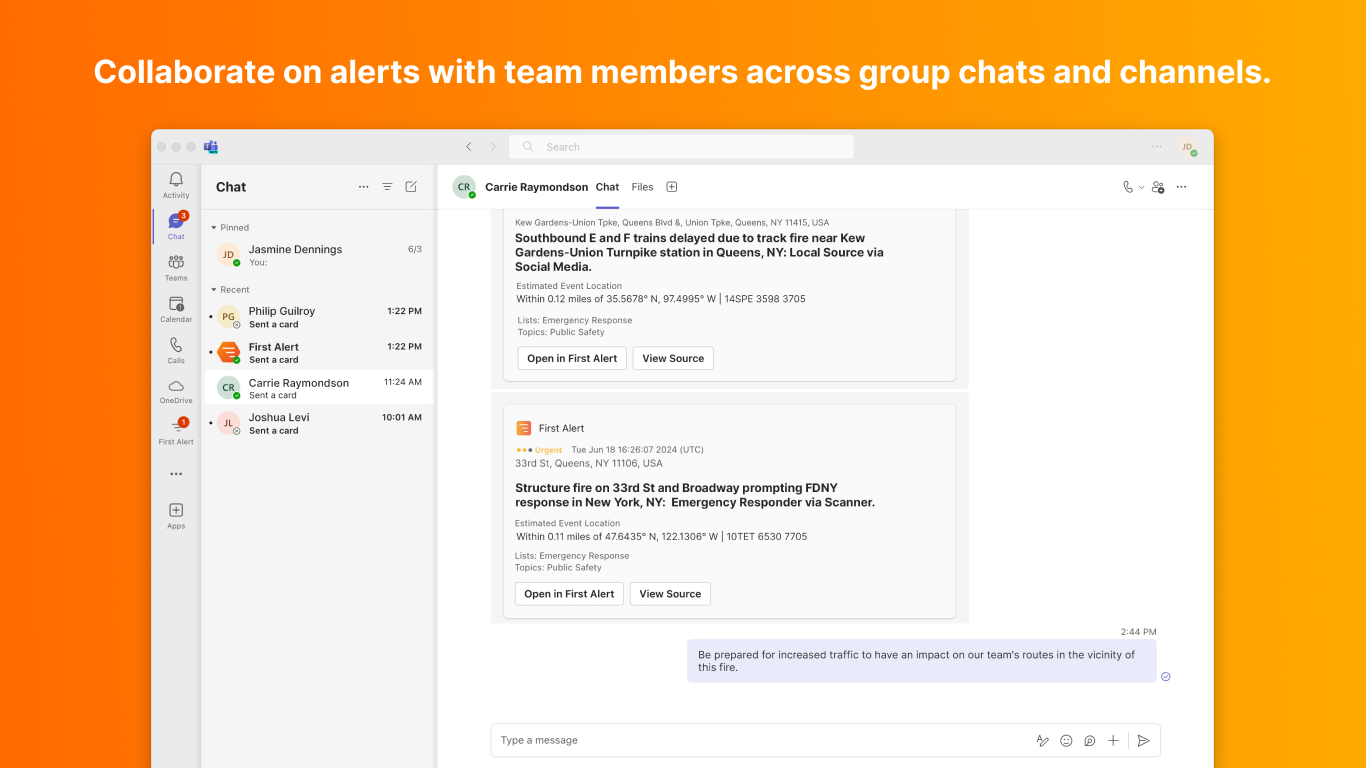1366x768 pixels.
Task: Open Jasmine Dennings pinned chat
Action: 319,255
